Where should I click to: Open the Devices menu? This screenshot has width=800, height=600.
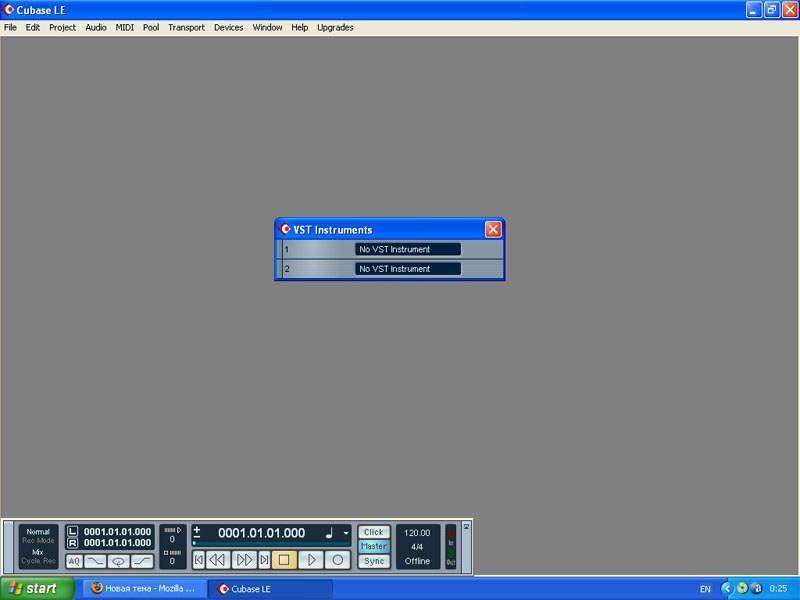(x=229, y=28)
